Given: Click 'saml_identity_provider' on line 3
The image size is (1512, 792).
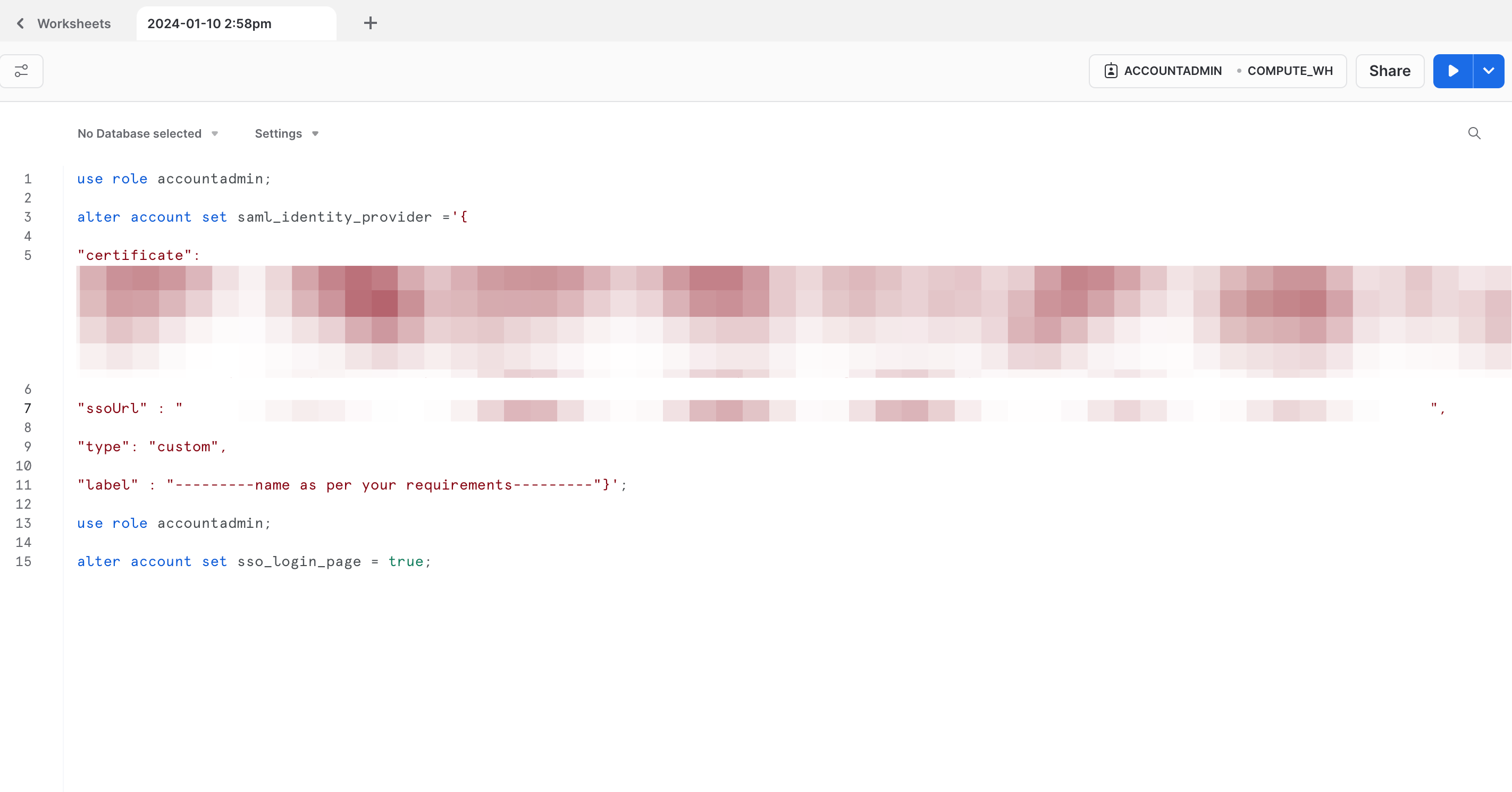Looking at the screenshot, I should (334, 217).
